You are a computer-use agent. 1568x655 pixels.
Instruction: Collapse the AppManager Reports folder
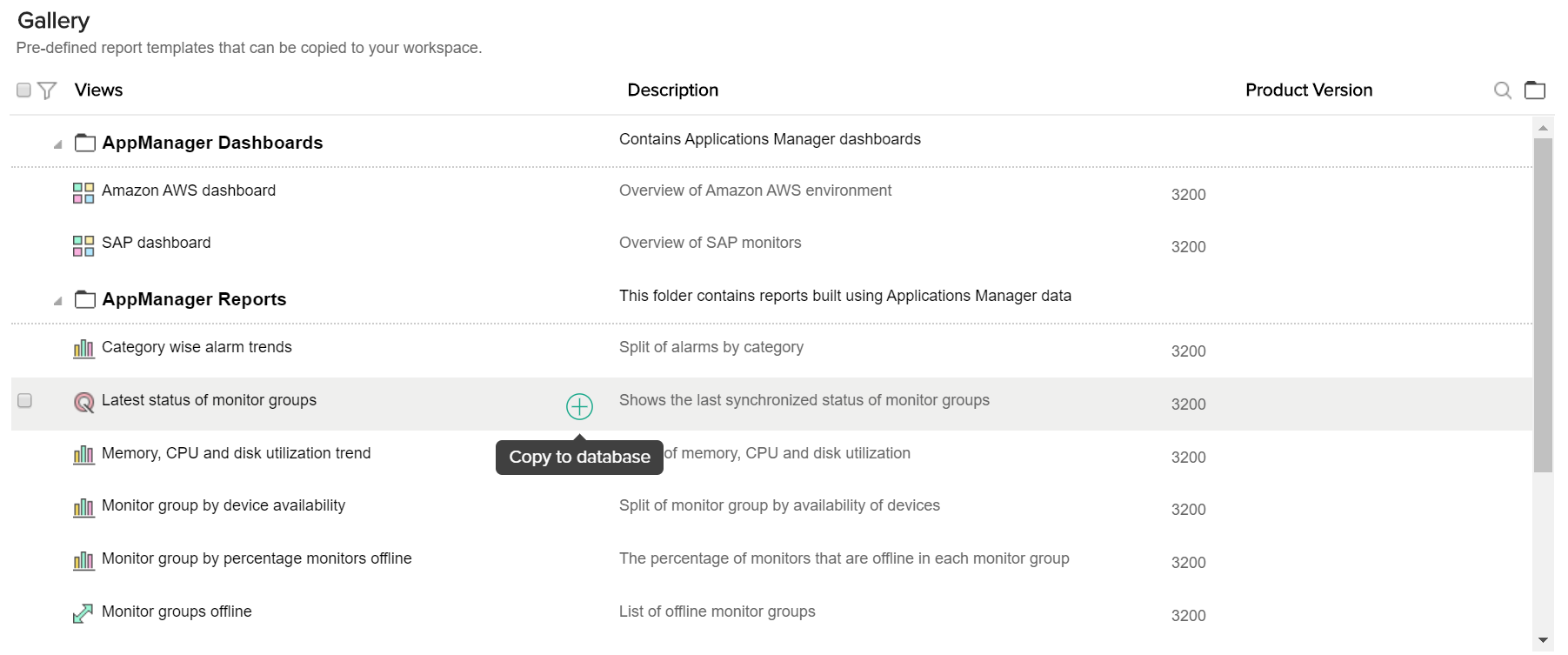pos(57,301)
